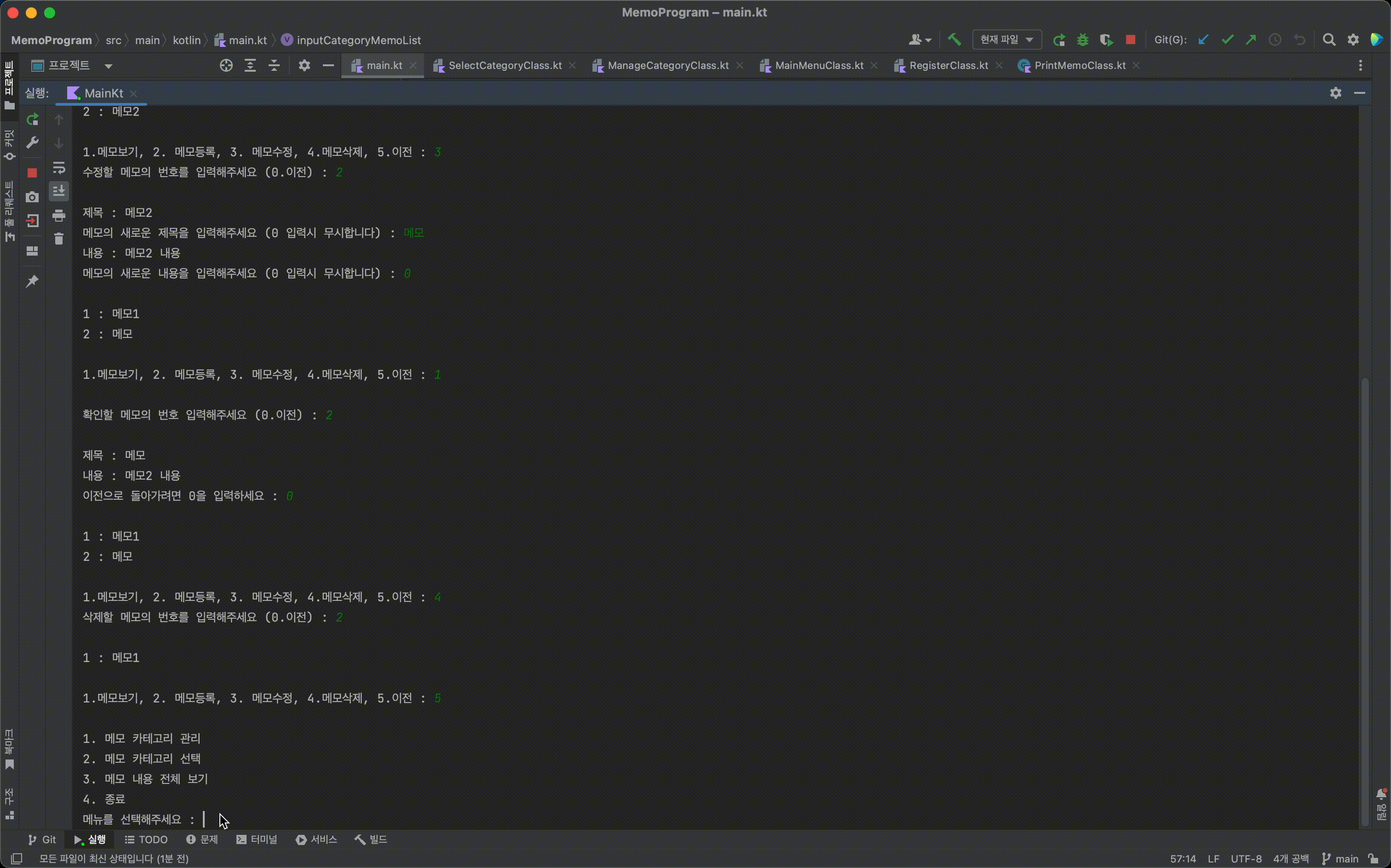Open the 터미널 tool window
1391x868 pixels.
click(257, 839)
